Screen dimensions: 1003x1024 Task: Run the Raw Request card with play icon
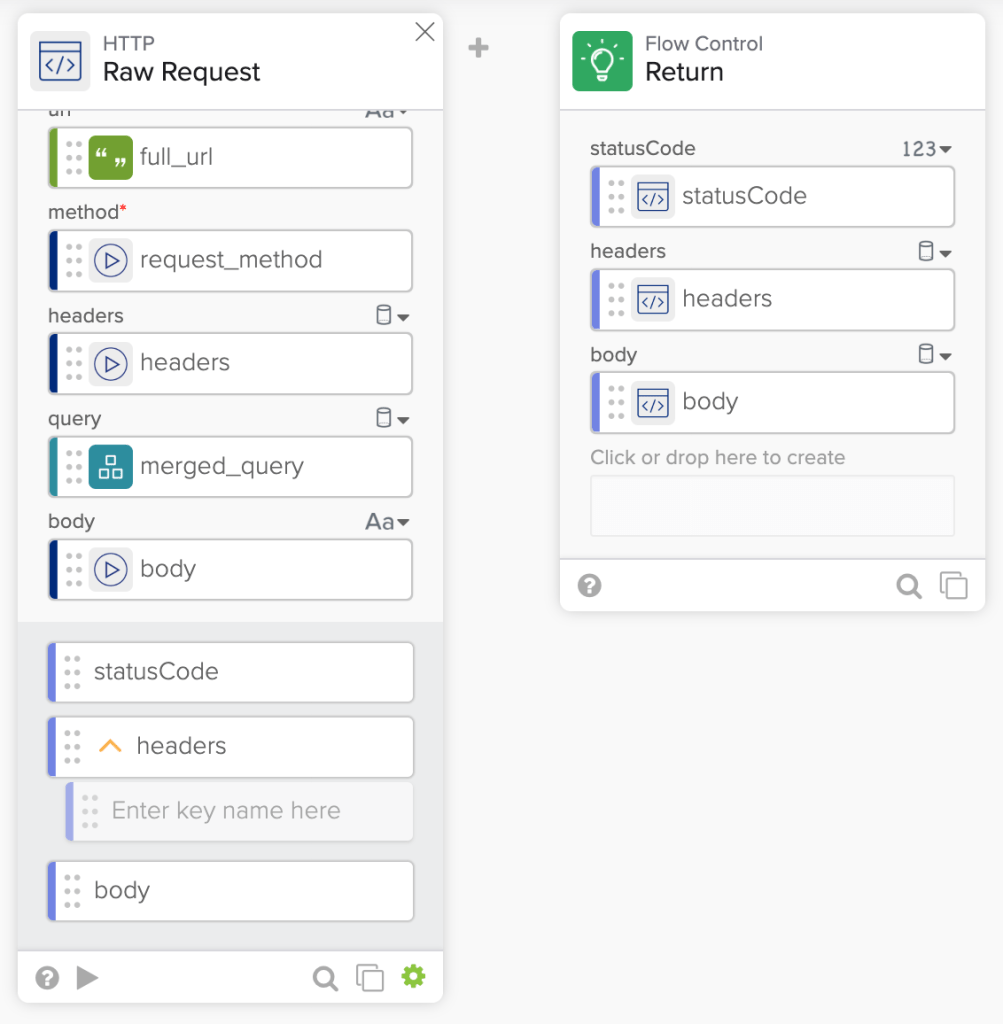87,977
